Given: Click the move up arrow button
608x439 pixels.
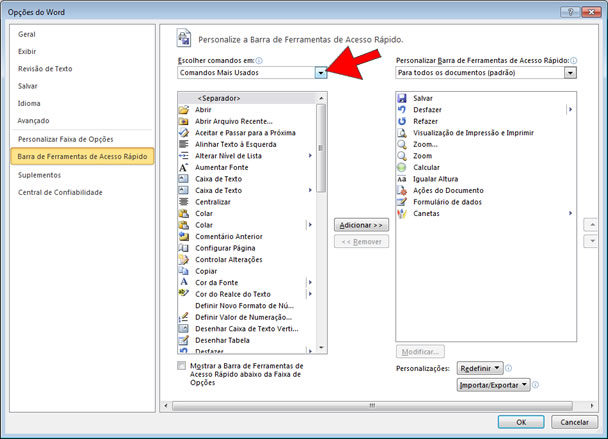Looking at the screenshot, I should click(x=591, y=225).
